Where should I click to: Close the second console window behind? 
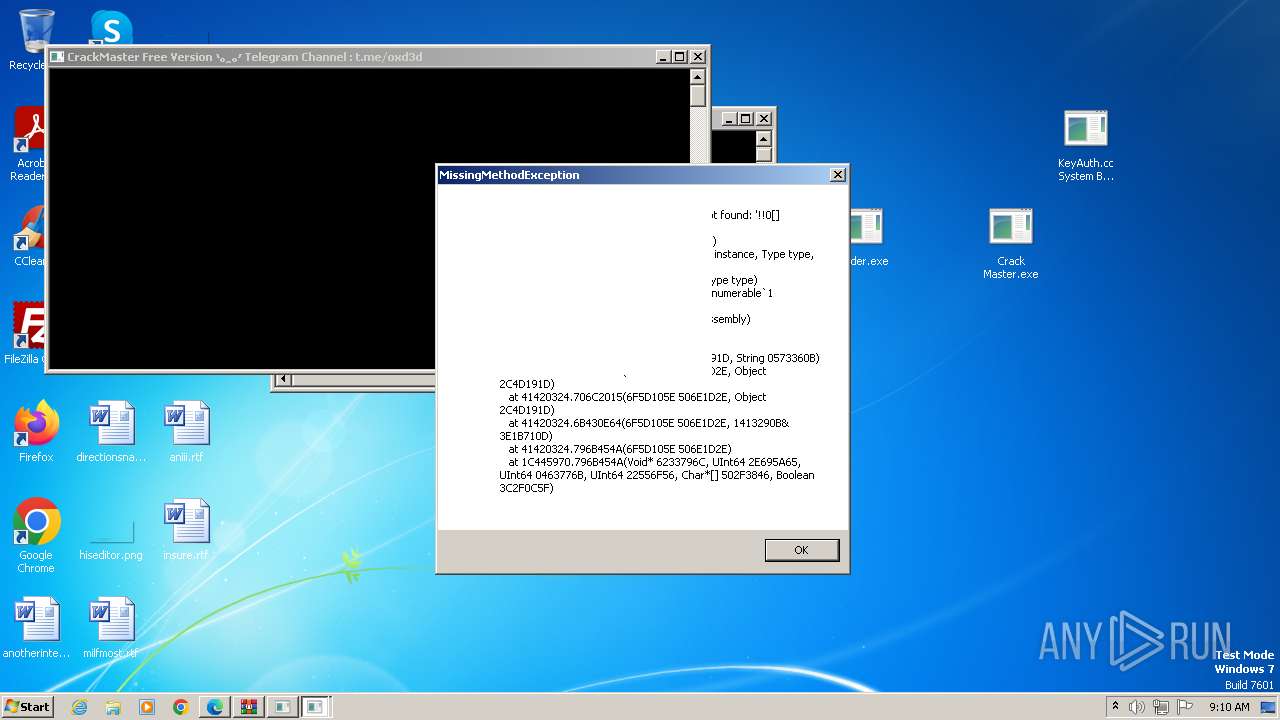pos(763,118)
